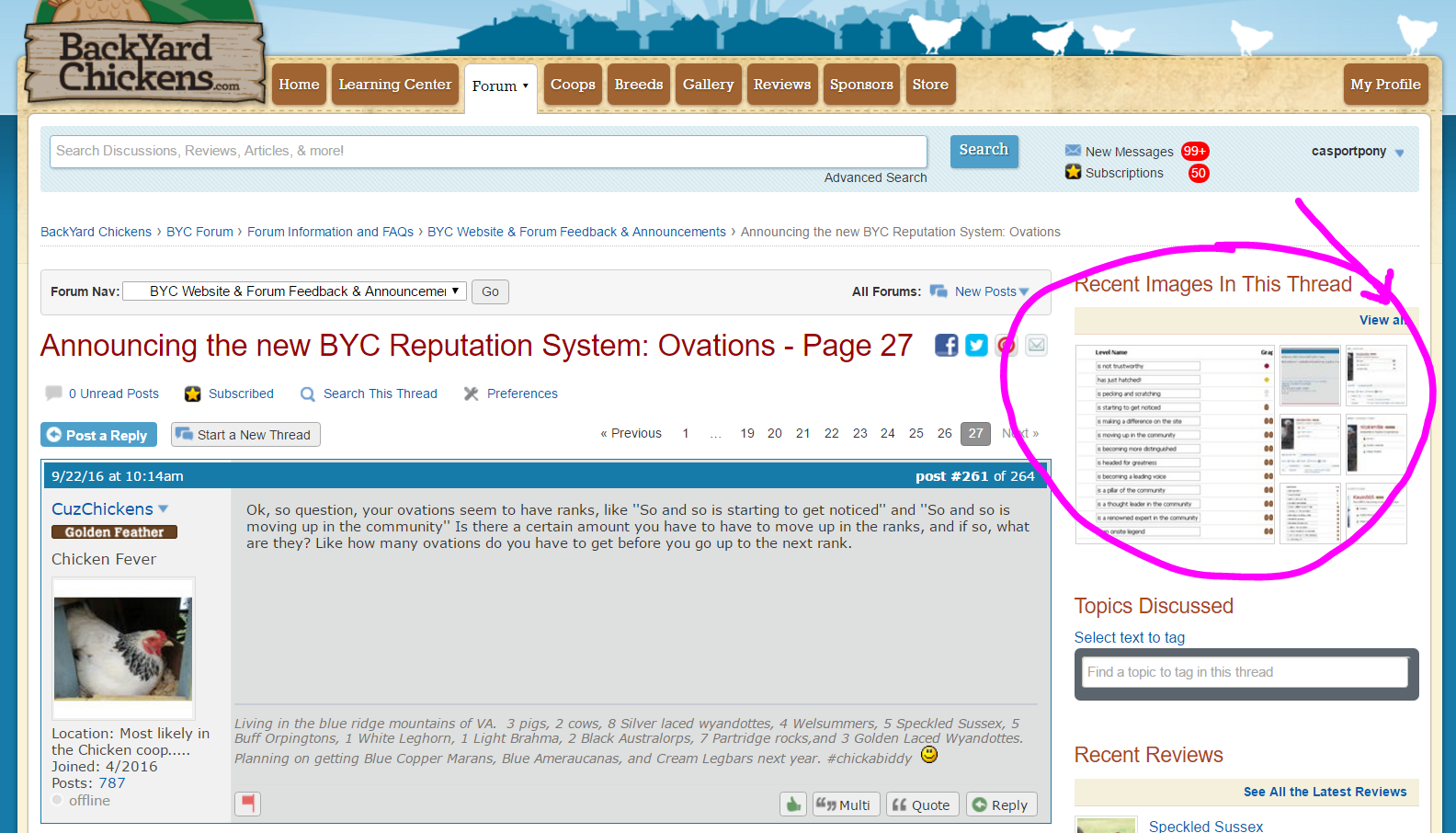Expand the casportpony account menu
Screen dimensions: 1456x833
[x=1399, y=153]
